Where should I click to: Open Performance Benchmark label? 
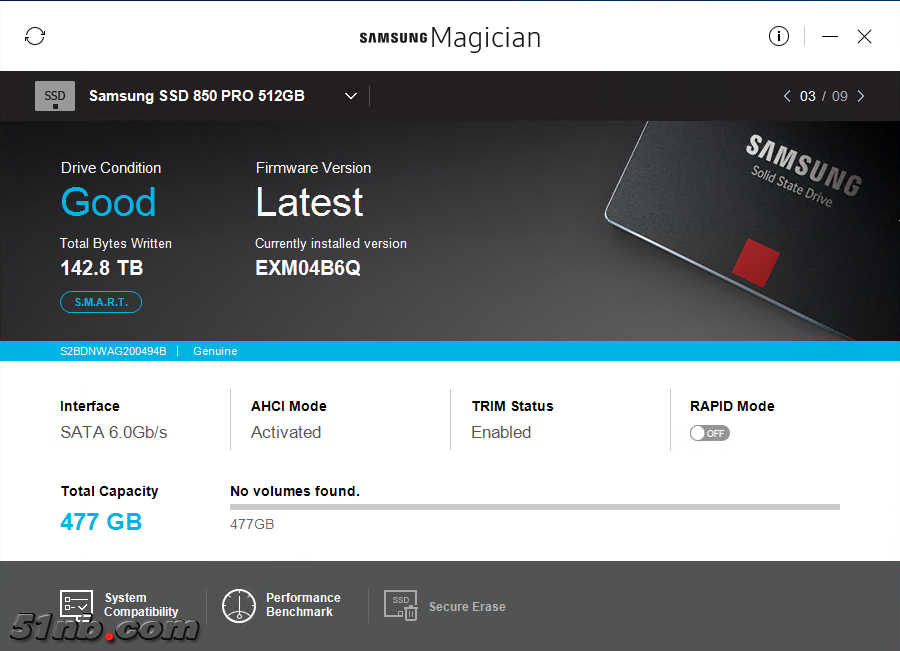303,605
